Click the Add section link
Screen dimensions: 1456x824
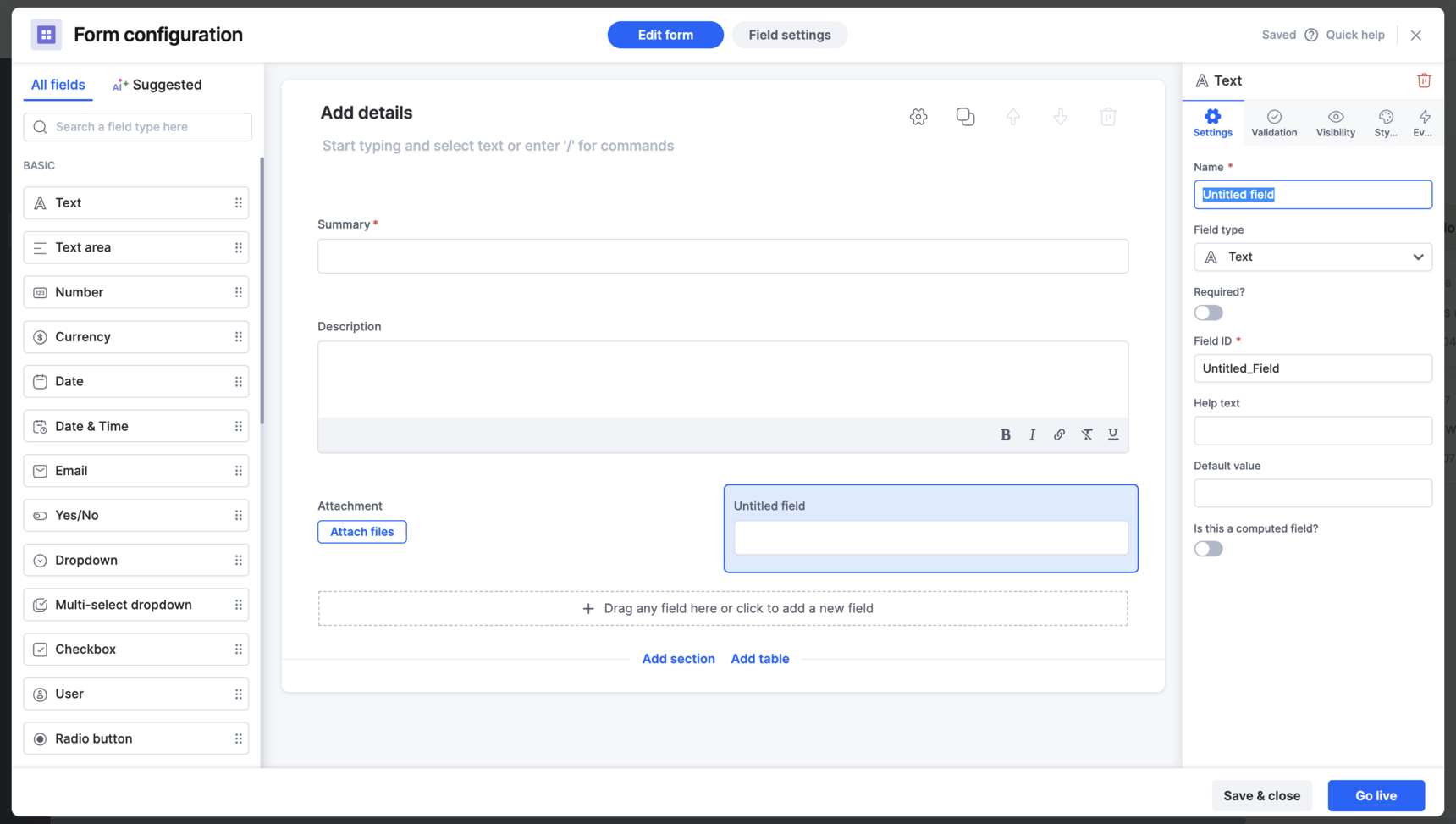click(678, 659)
